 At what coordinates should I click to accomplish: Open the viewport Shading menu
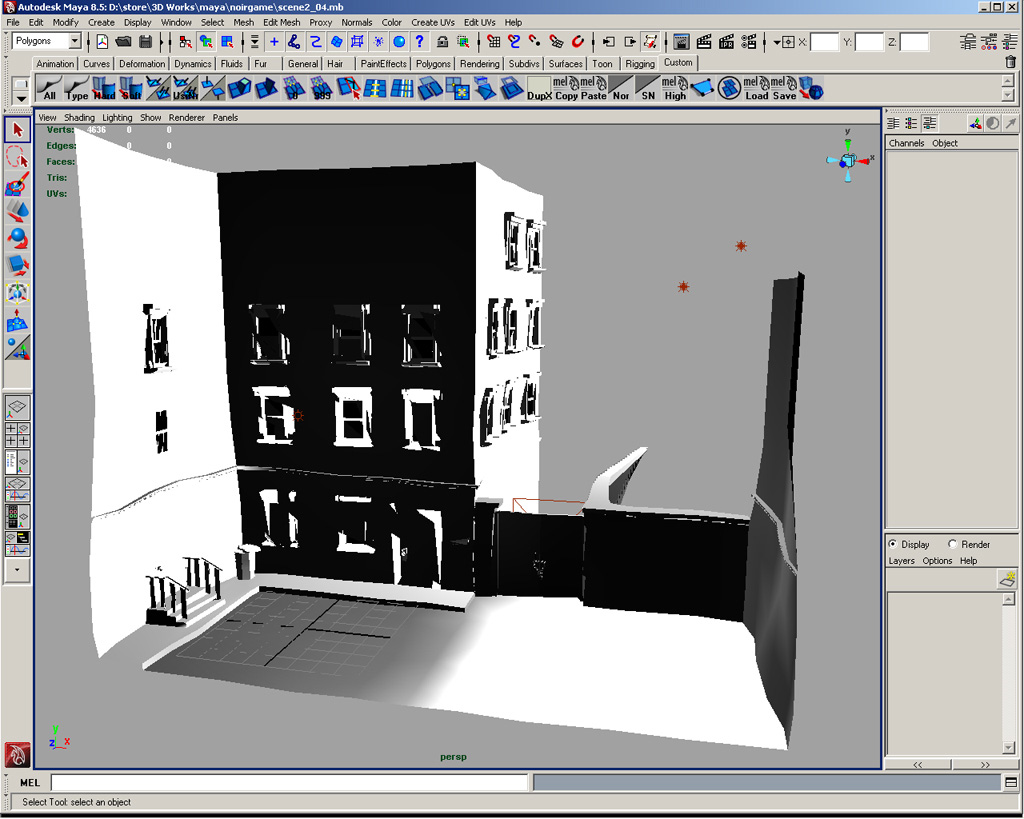79,118
